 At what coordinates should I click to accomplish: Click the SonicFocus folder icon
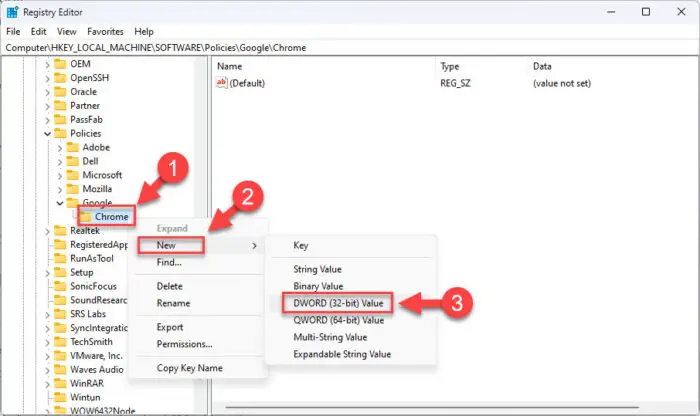pos(60,286)
